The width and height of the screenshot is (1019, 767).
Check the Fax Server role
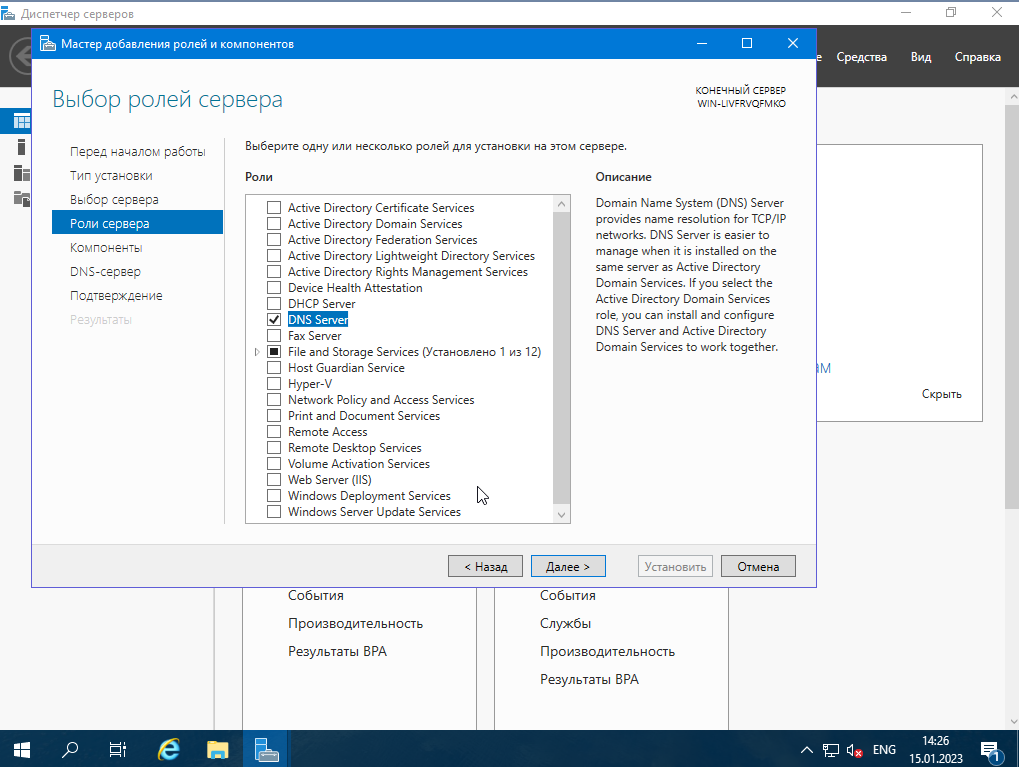click(x=274, y=335)
